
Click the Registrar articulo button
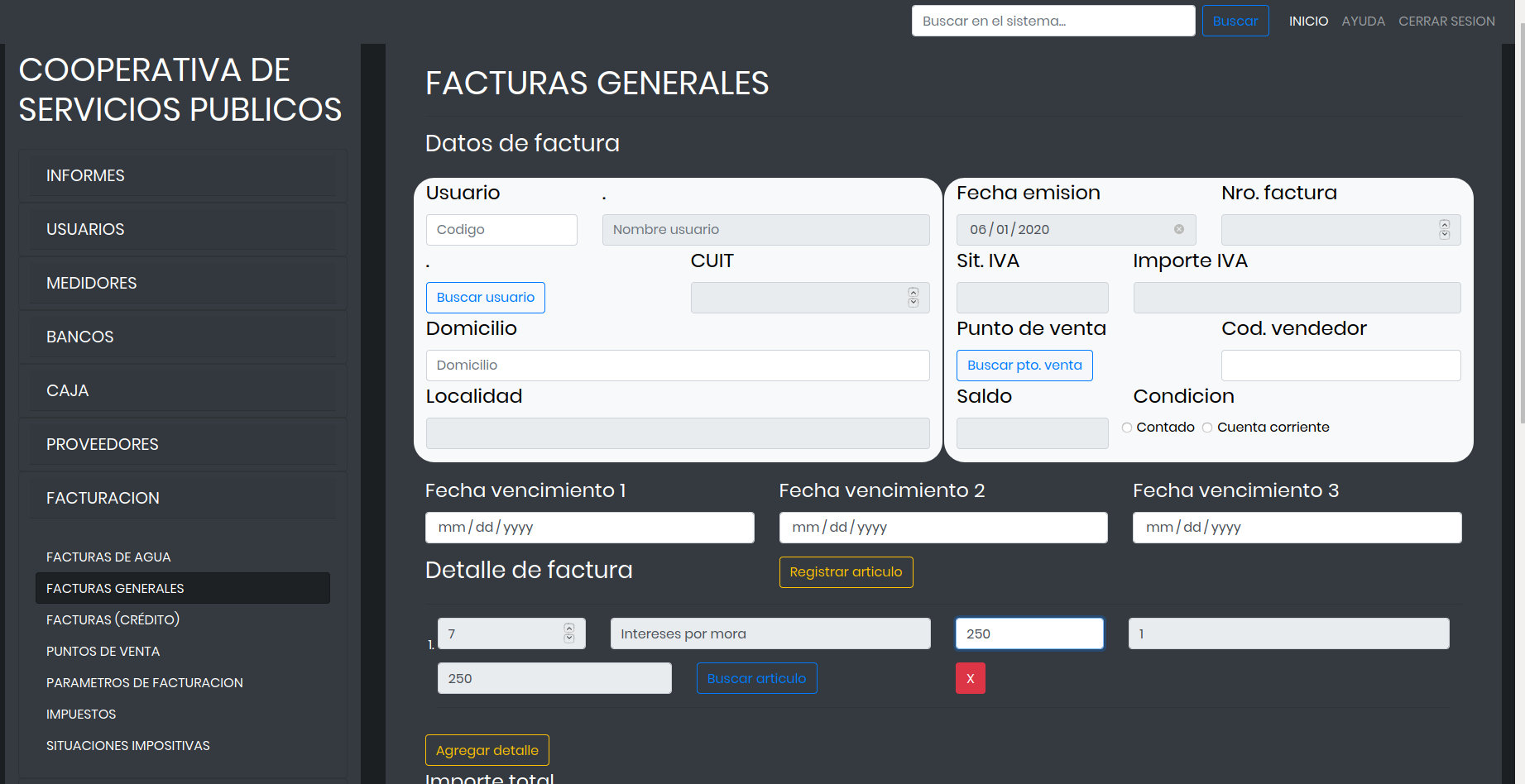[846, 572]
